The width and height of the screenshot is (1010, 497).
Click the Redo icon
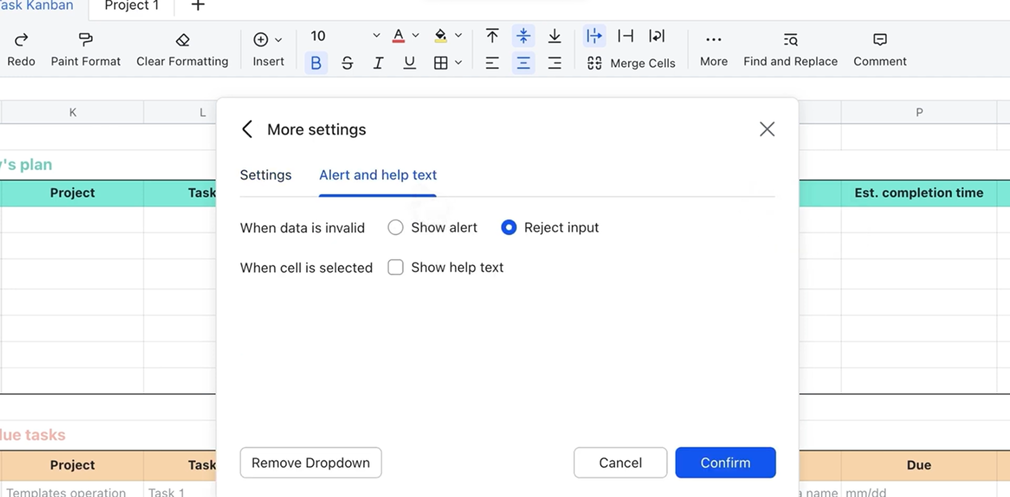click(x=21, y=40)
